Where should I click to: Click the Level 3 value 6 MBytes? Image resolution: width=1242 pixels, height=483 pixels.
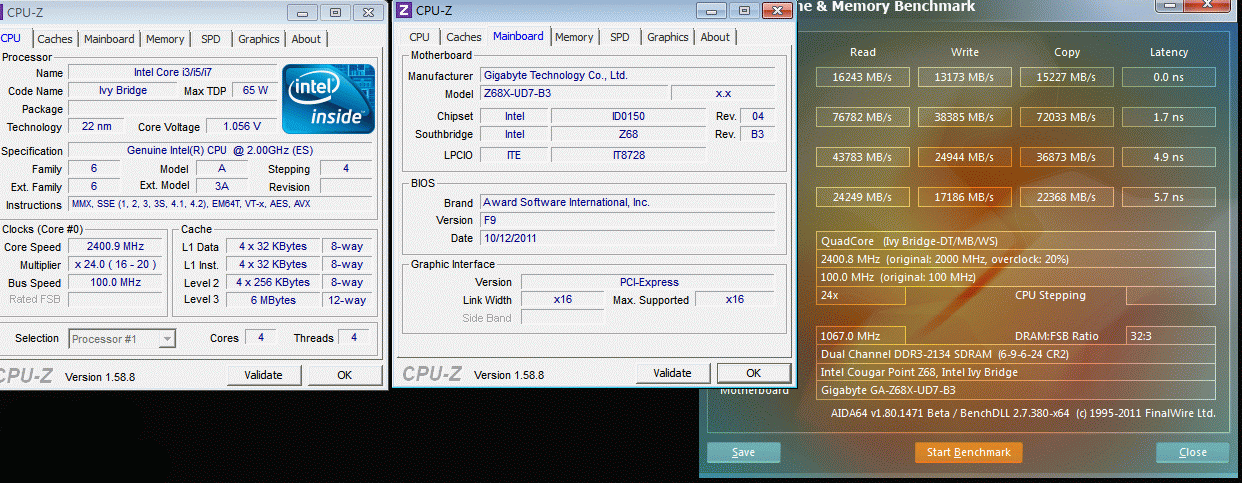(273, 300)
